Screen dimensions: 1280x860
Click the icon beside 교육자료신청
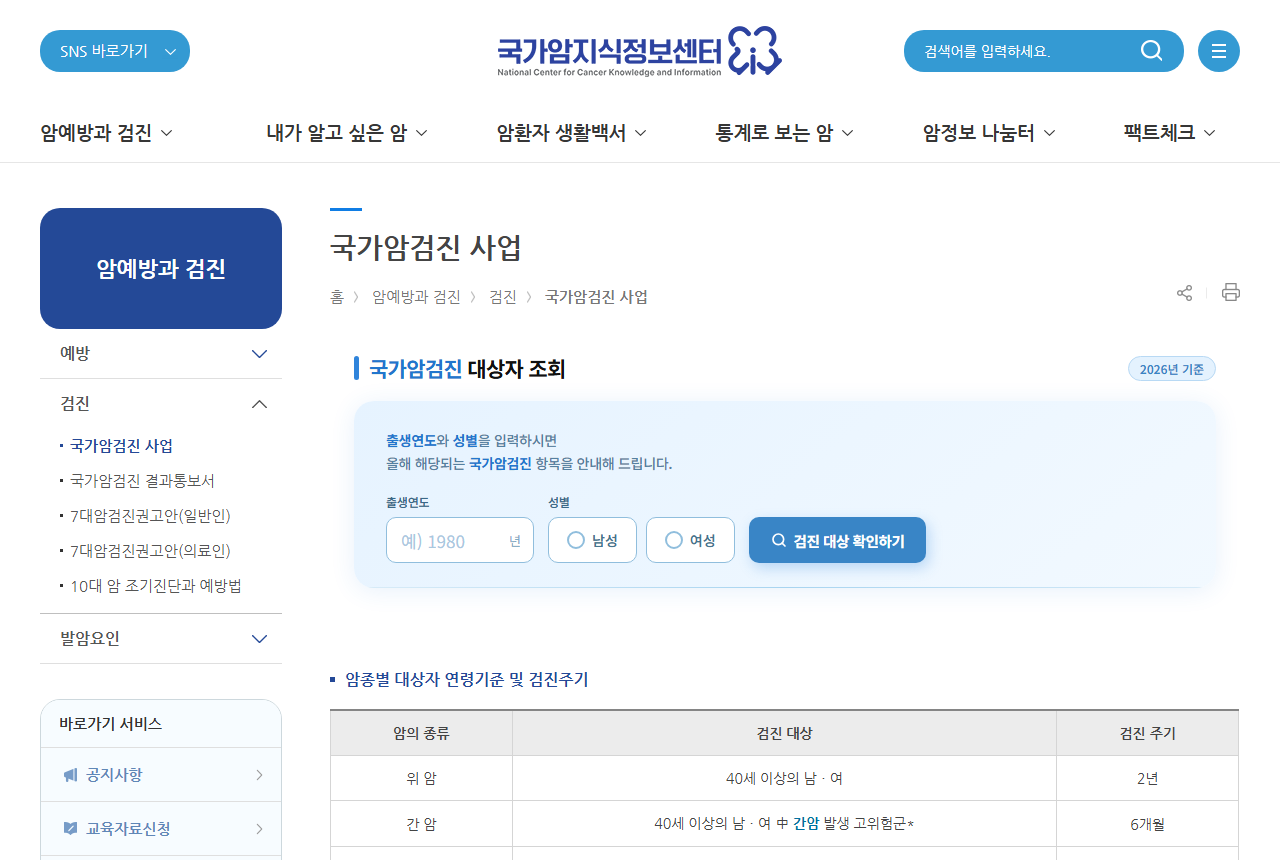tap(70, 829)
